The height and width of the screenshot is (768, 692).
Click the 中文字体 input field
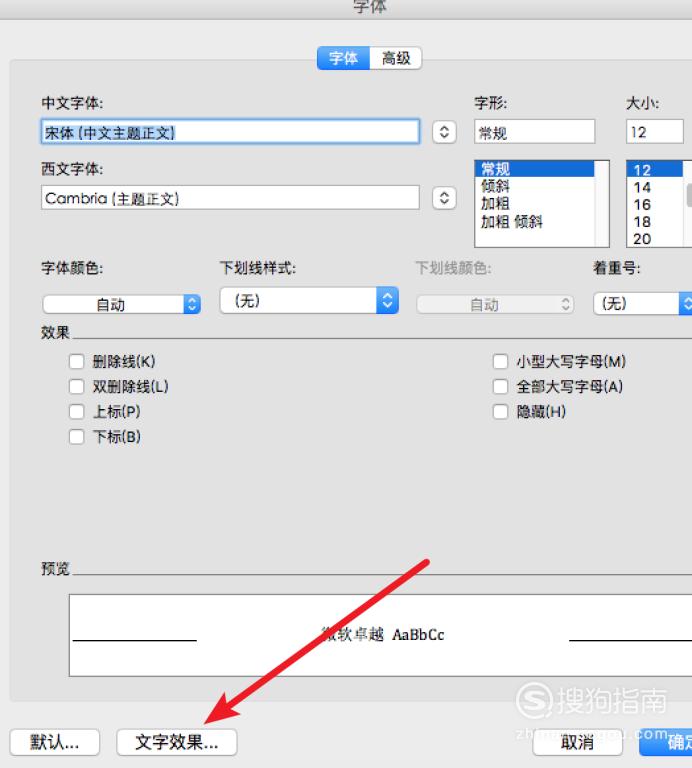[230, 132]
